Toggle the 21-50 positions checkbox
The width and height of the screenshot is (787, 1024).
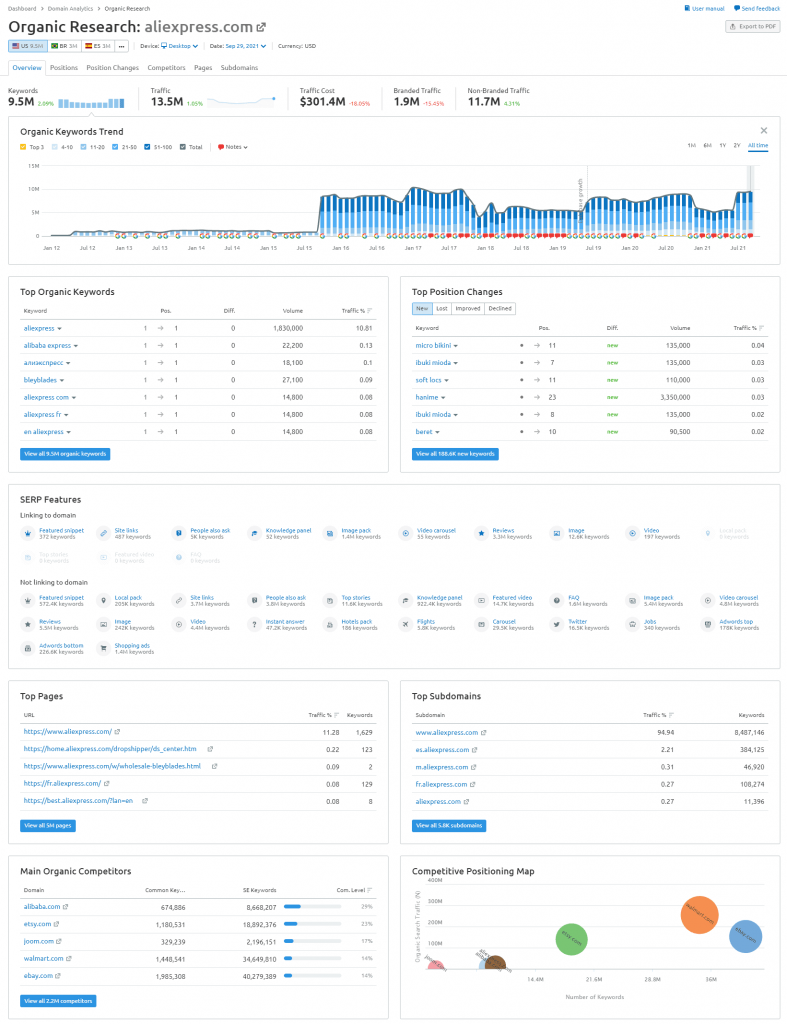coord(115,147)
